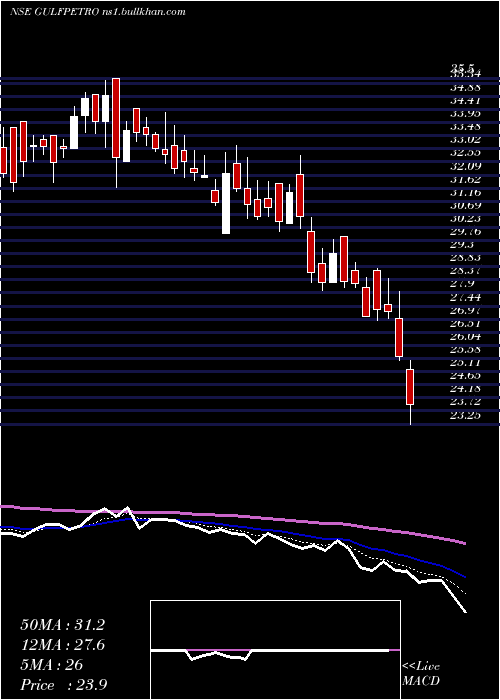Select the 29.3 price axis label
The width and height of the screenshot is (500, 700).
[462, 245]
